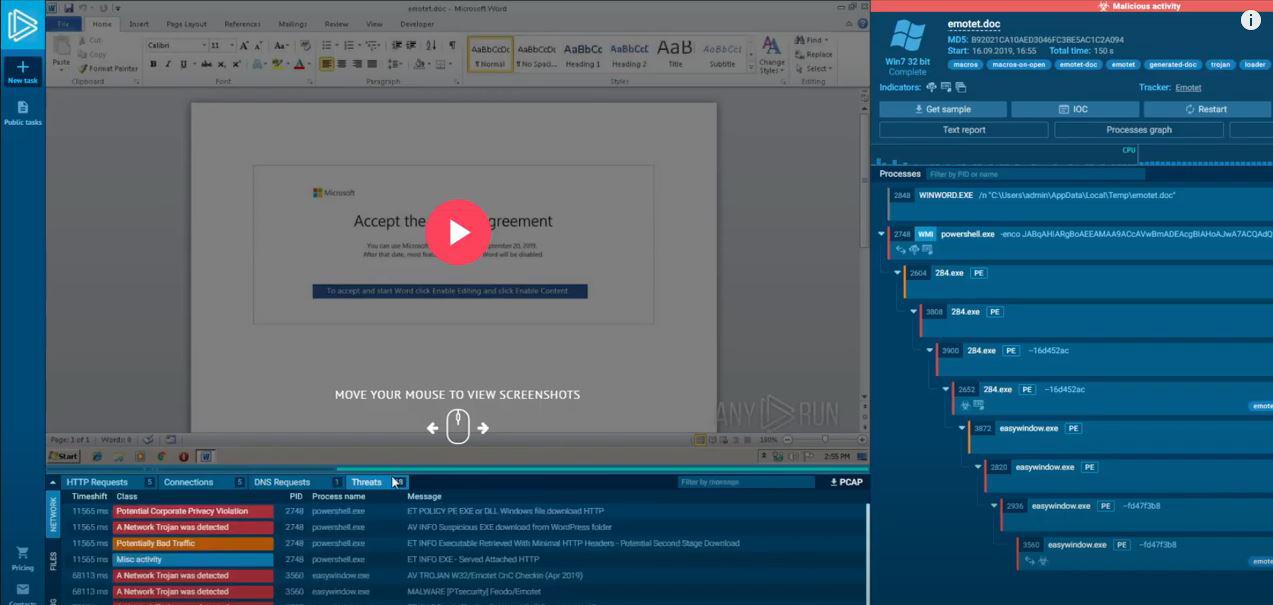Open the font size 11 dropdown
Screen dimensions: 1273x605
pos(232,46)
